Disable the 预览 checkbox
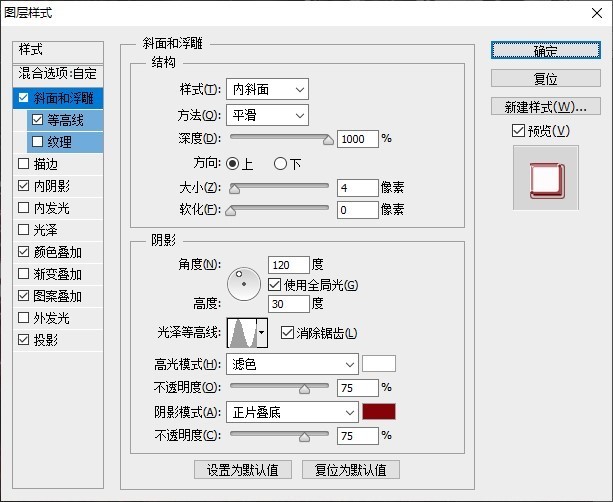613x502 pixels. 517,131
